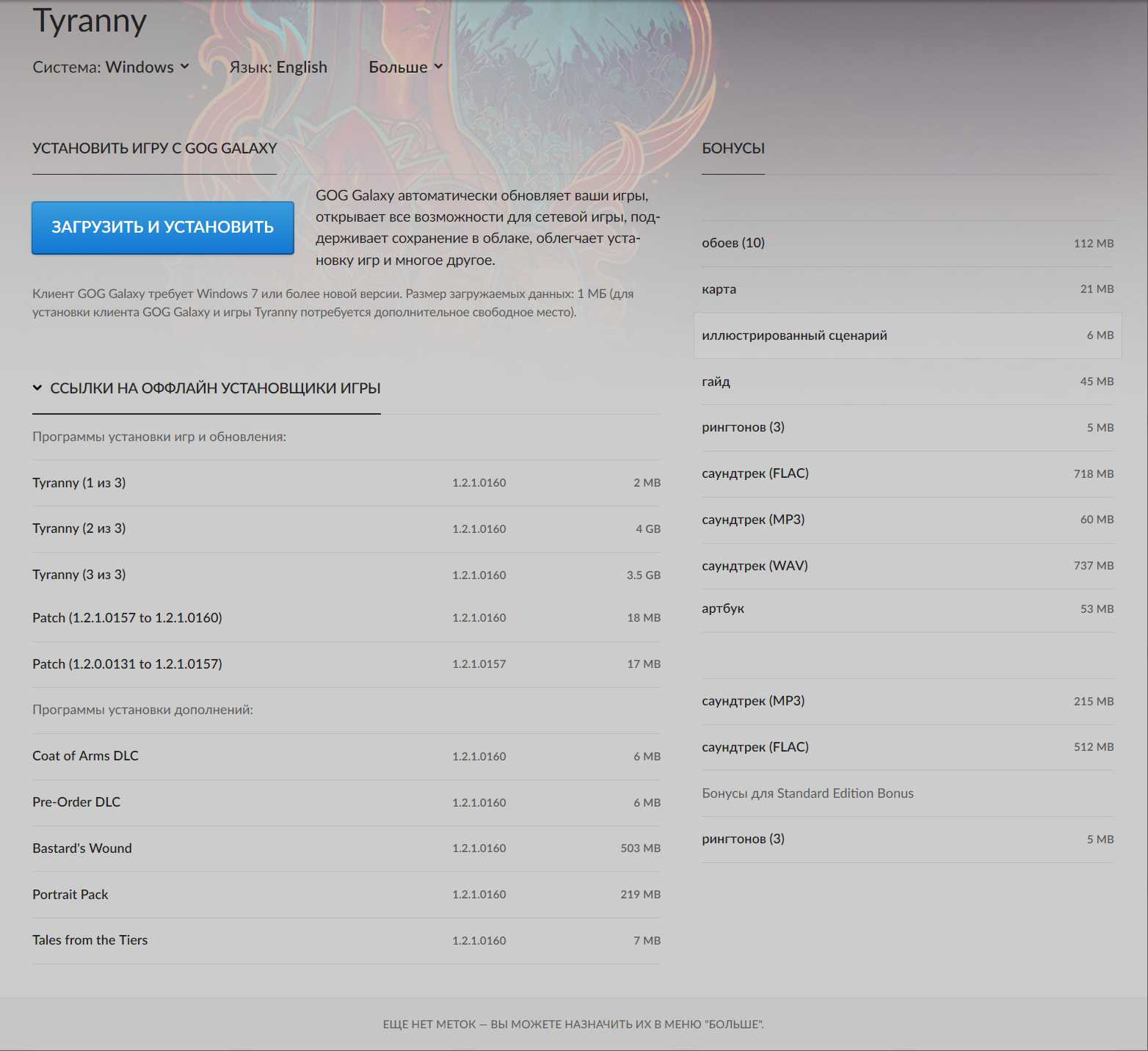1148x1051 pixels.
Task: Download саундтрек (WAV) 737 MB
Action: 908,566
